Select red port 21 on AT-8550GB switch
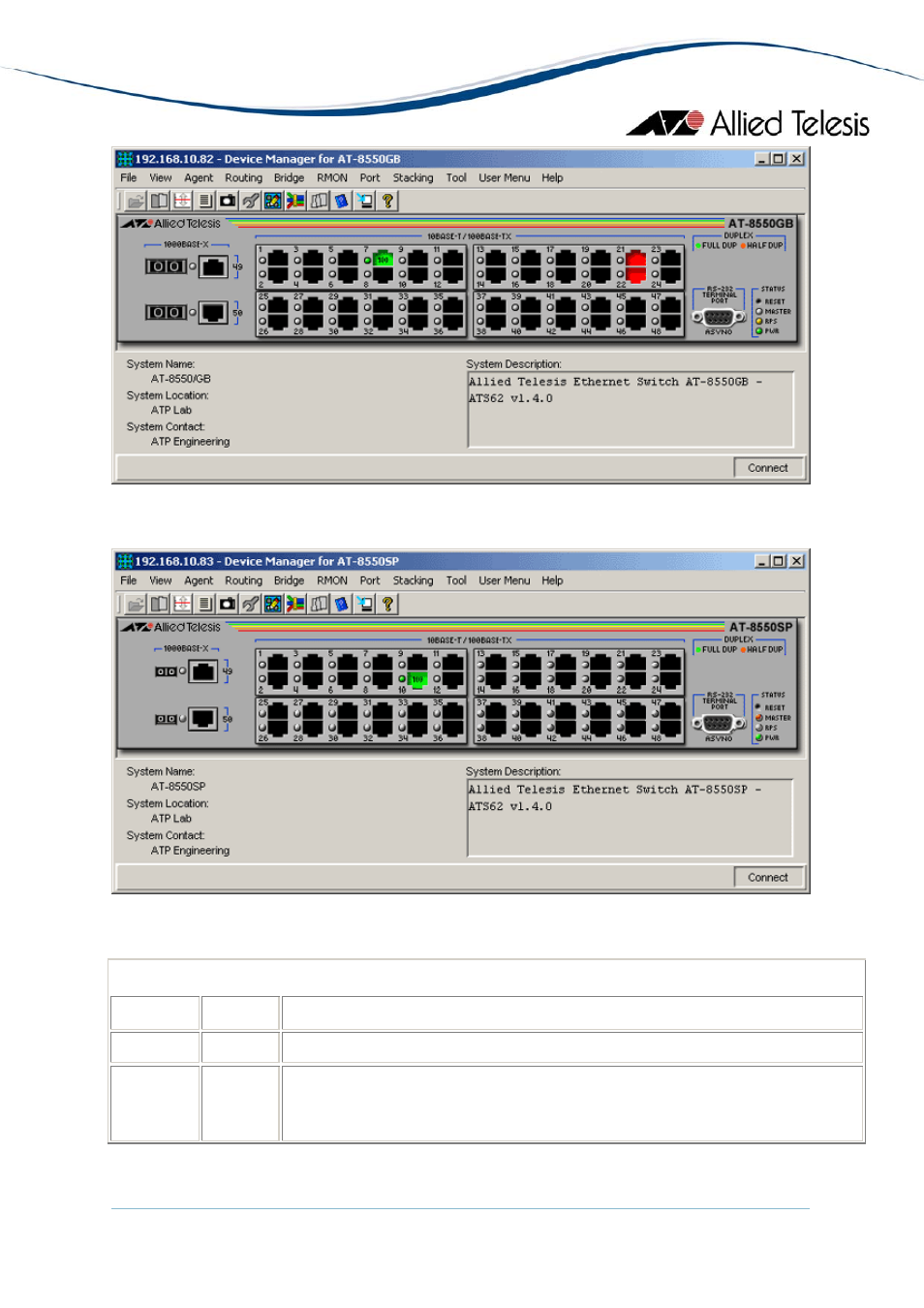 (x=635, y=260)
